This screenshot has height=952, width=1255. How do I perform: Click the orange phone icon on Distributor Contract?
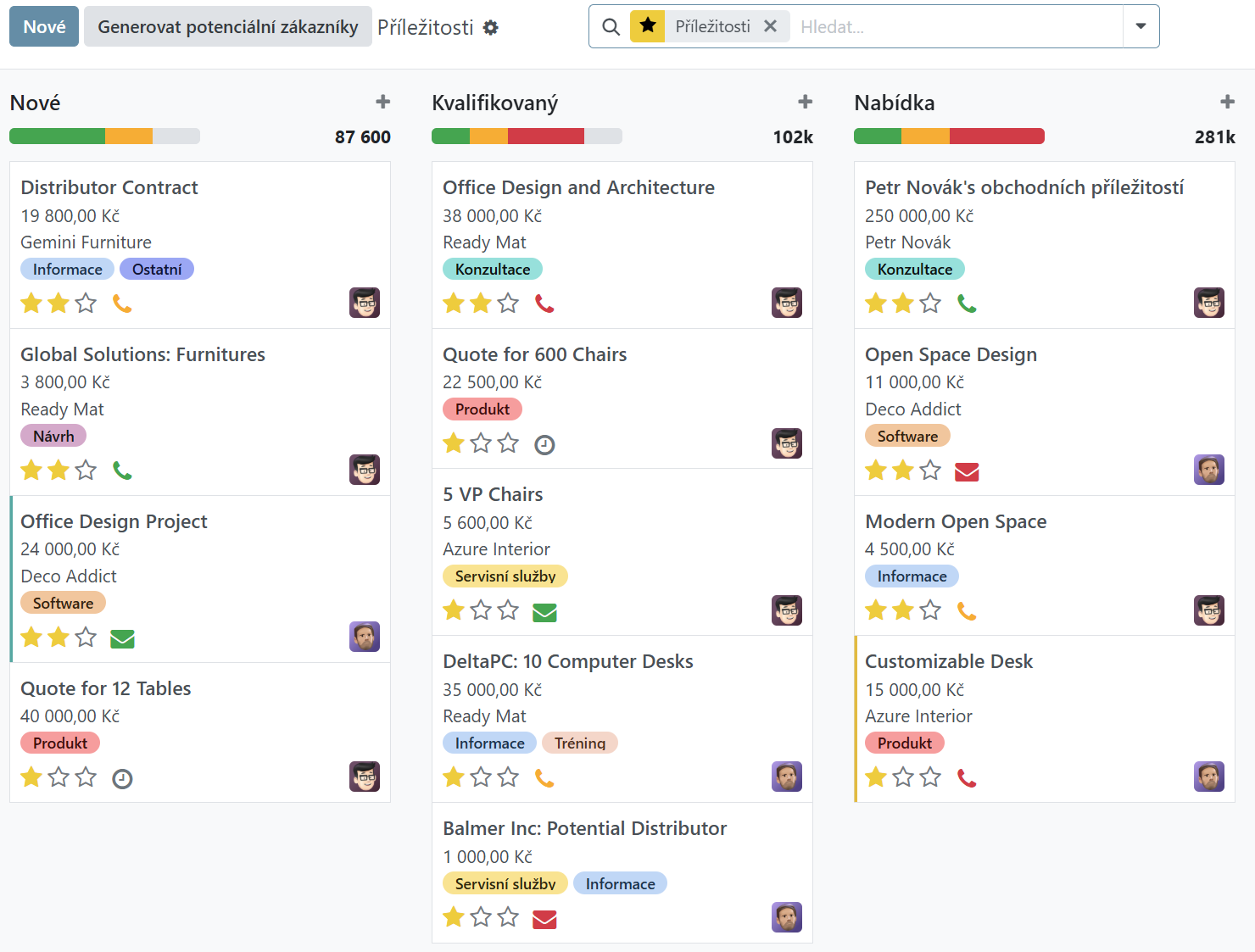coord(122,303)
